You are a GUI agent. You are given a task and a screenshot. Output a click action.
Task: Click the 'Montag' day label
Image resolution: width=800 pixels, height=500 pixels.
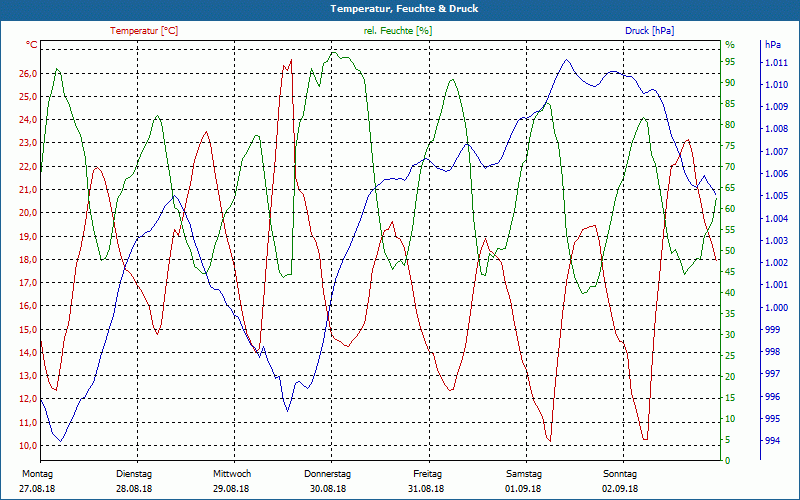coord(37,474)
